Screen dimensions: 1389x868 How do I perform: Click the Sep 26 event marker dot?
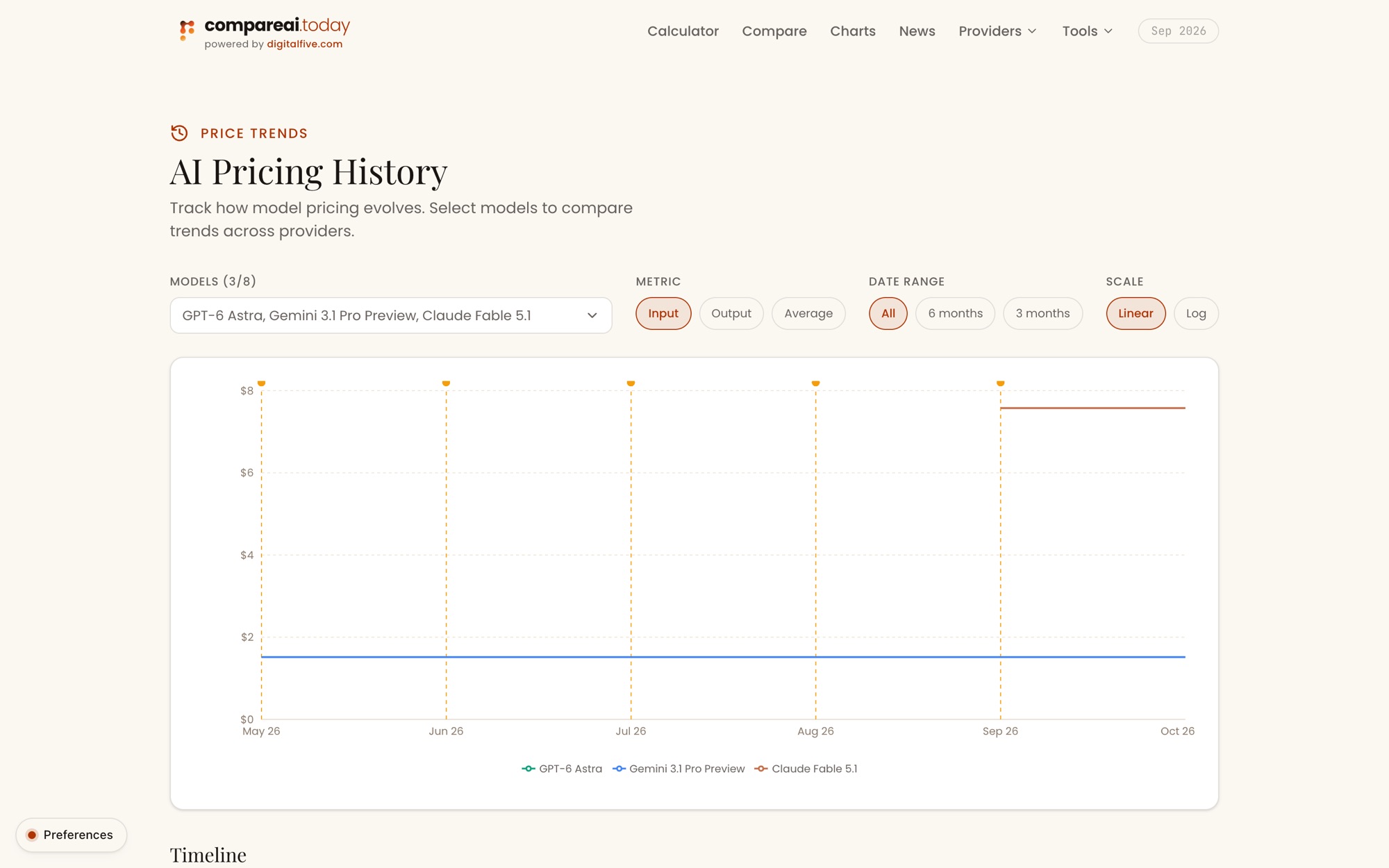click(x=1000, y=383)
